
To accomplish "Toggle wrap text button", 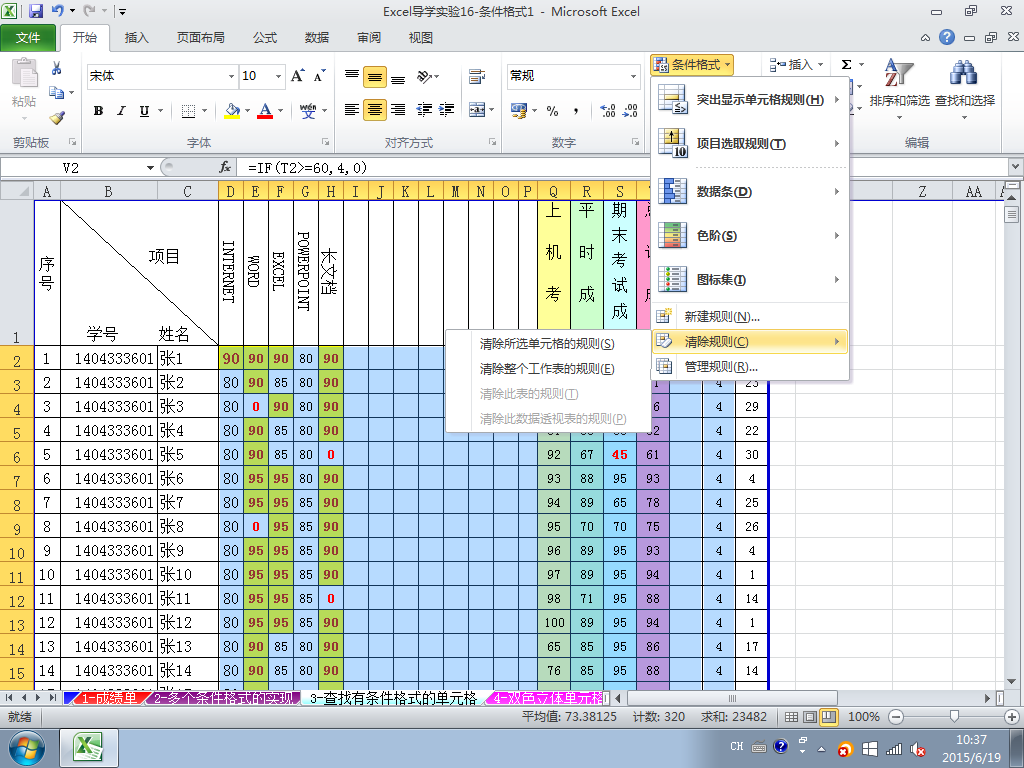I will 477,76.
